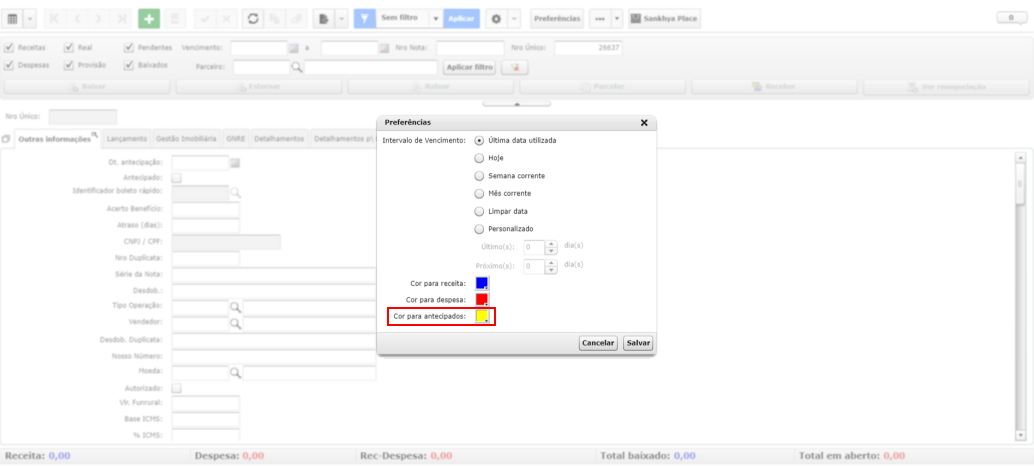Click the delete record trash icon
This screenshot has width=1034, height=467.
175,19
